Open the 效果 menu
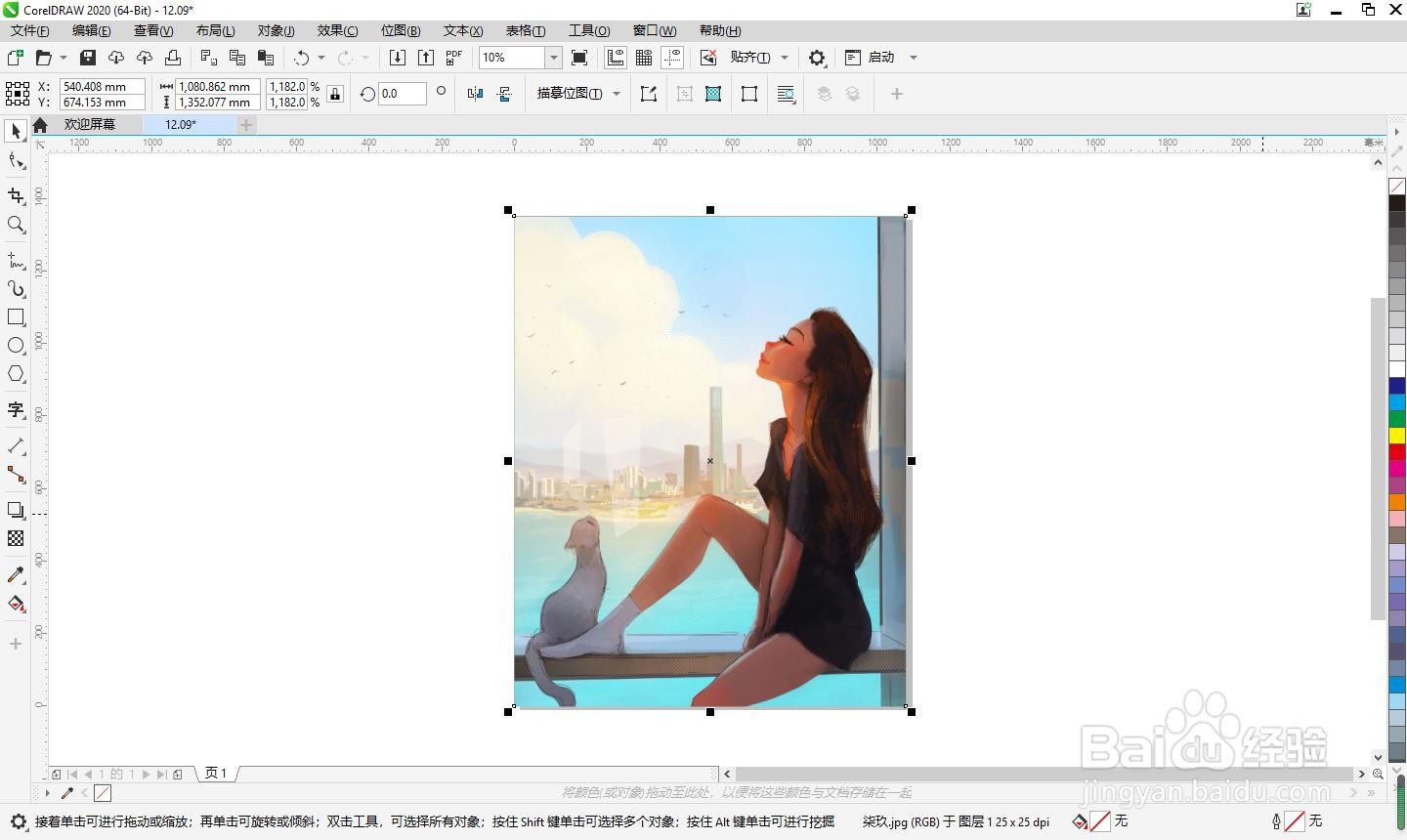 [x=337, y=30]
